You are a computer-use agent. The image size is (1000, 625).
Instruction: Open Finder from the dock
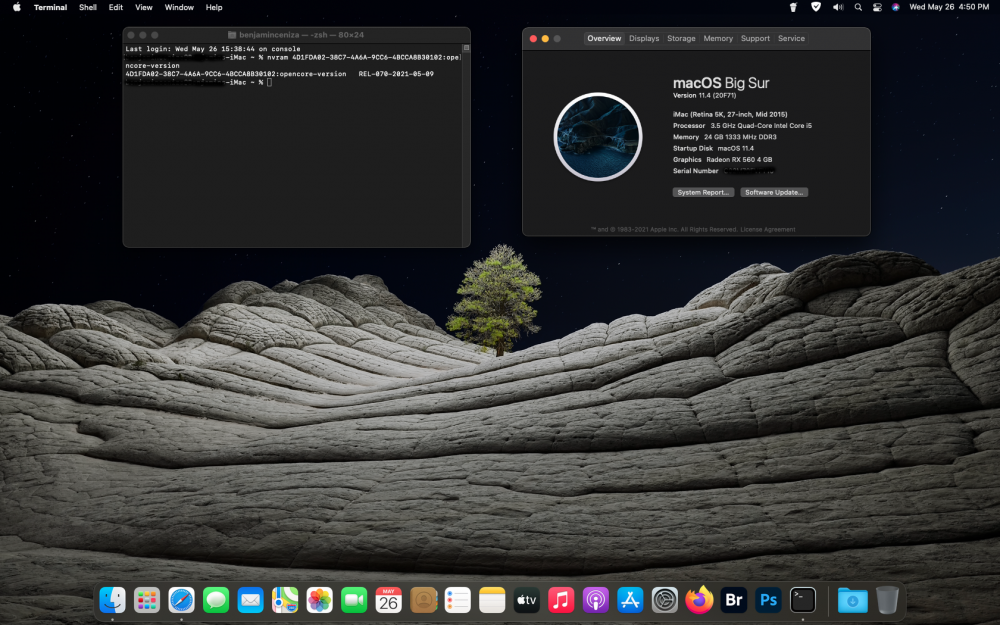coord(113,600)
